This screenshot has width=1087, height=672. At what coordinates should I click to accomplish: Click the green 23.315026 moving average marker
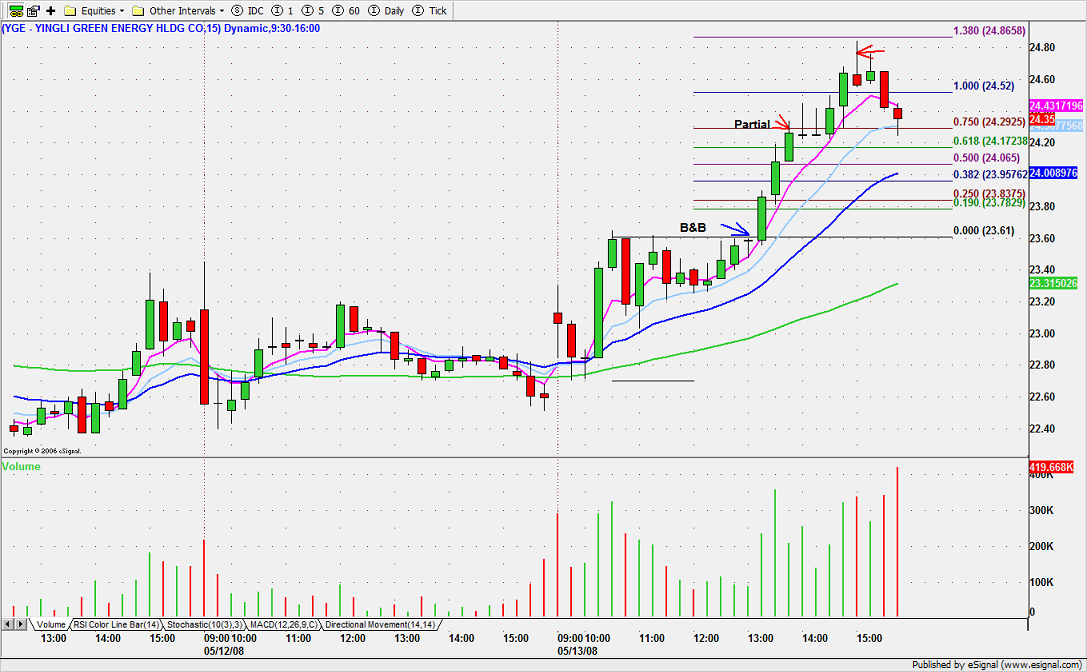[1053, 283]
